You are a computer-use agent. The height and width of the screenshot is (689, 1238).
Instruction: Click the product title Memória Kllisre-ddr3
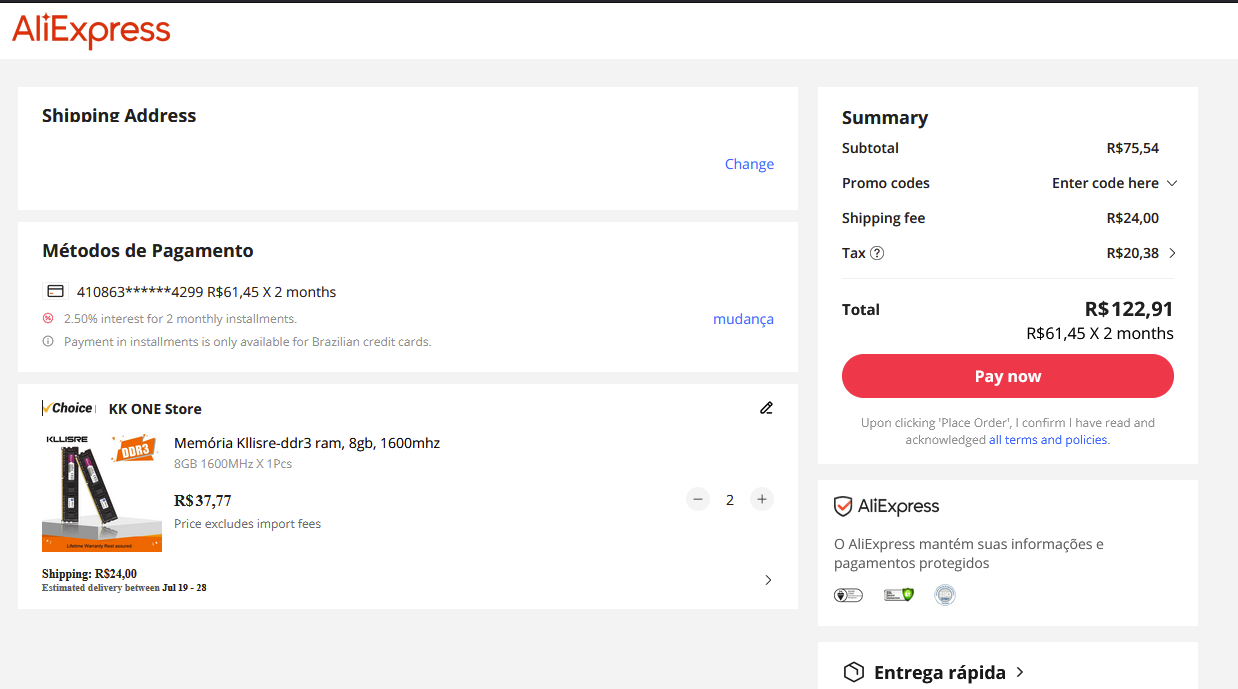(x=307, y=443)
